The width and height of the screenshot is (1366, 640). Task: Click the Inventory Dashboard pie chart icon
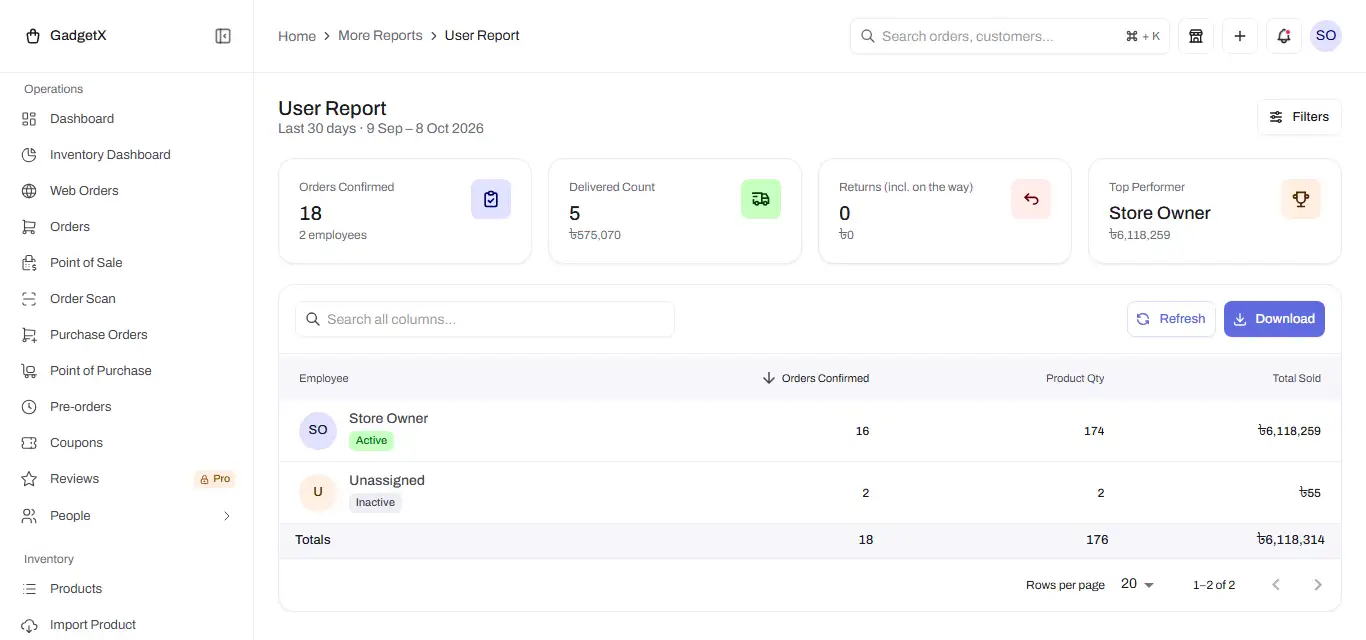click(x=29, y=155)
